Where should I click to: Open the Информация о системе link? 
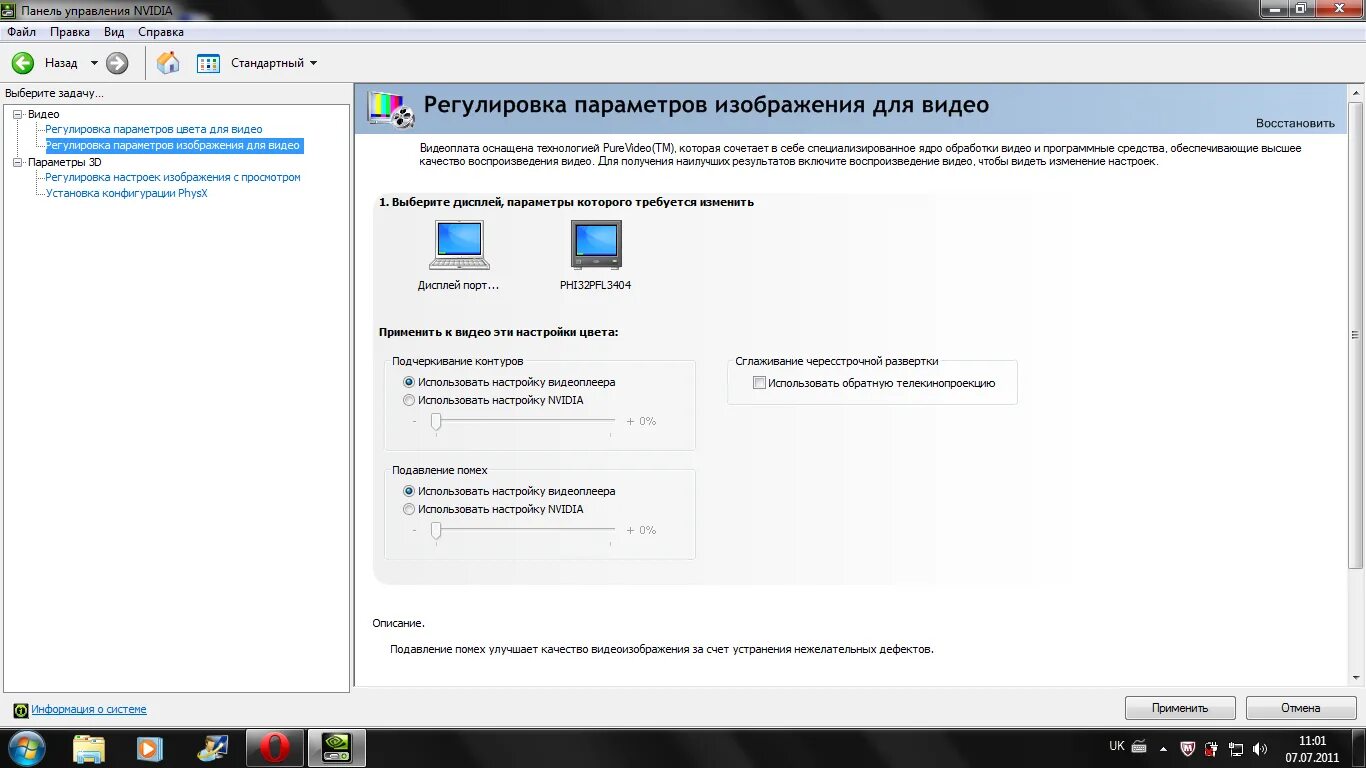89,710
